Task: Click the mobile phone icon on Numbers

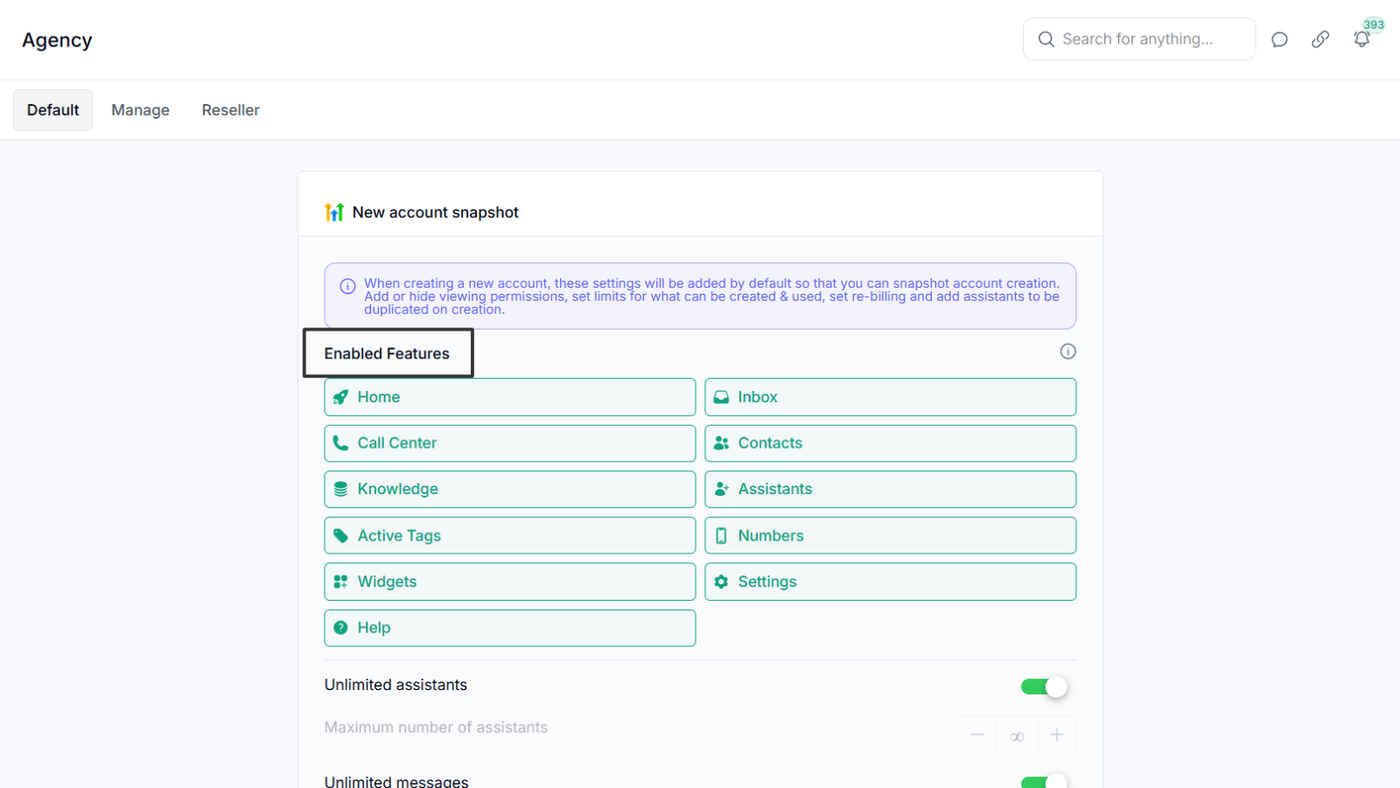Action: click(721, 536)
